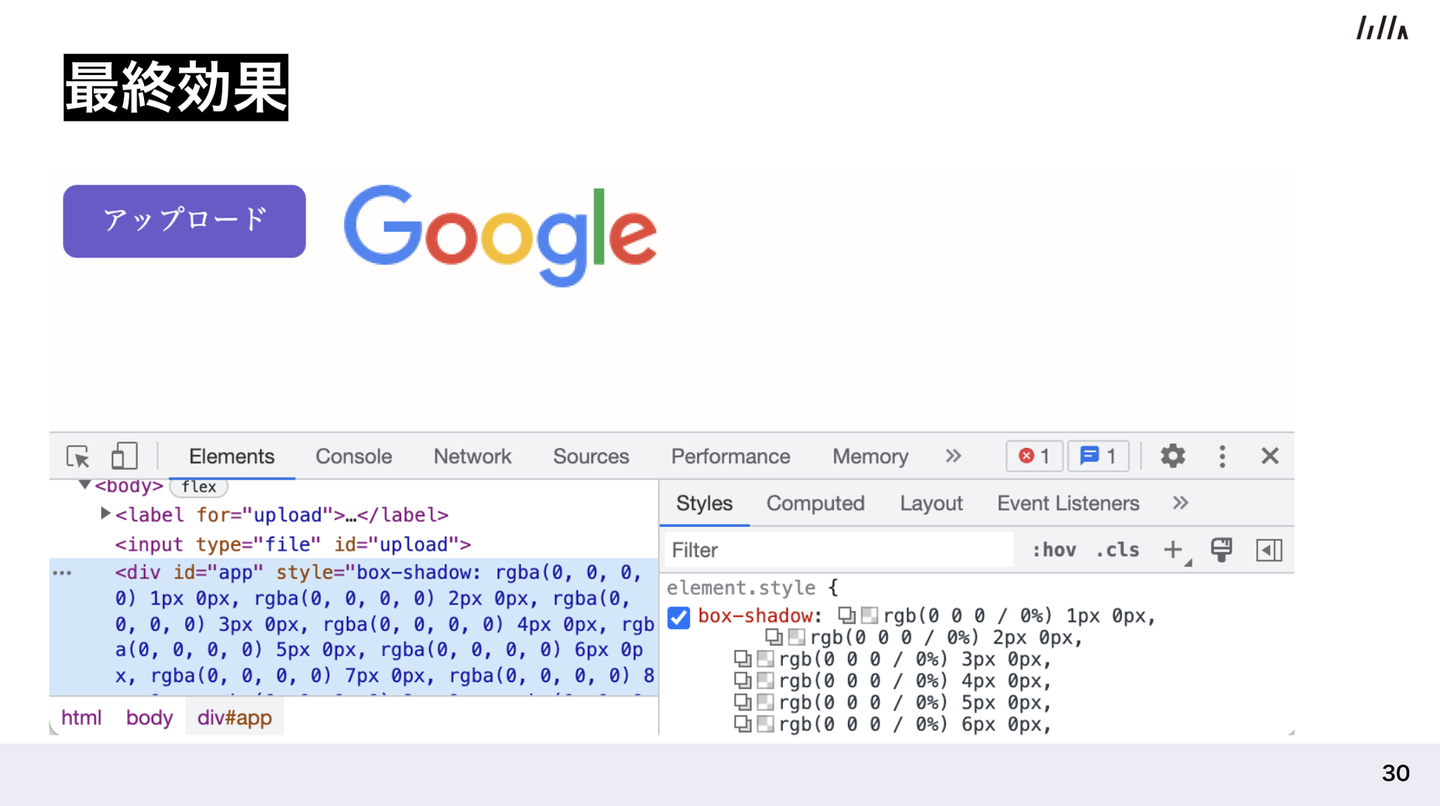The width and height of the screenshot is (1440, 806).
Task: Click the Google logo image
Action: click(500, 235)
